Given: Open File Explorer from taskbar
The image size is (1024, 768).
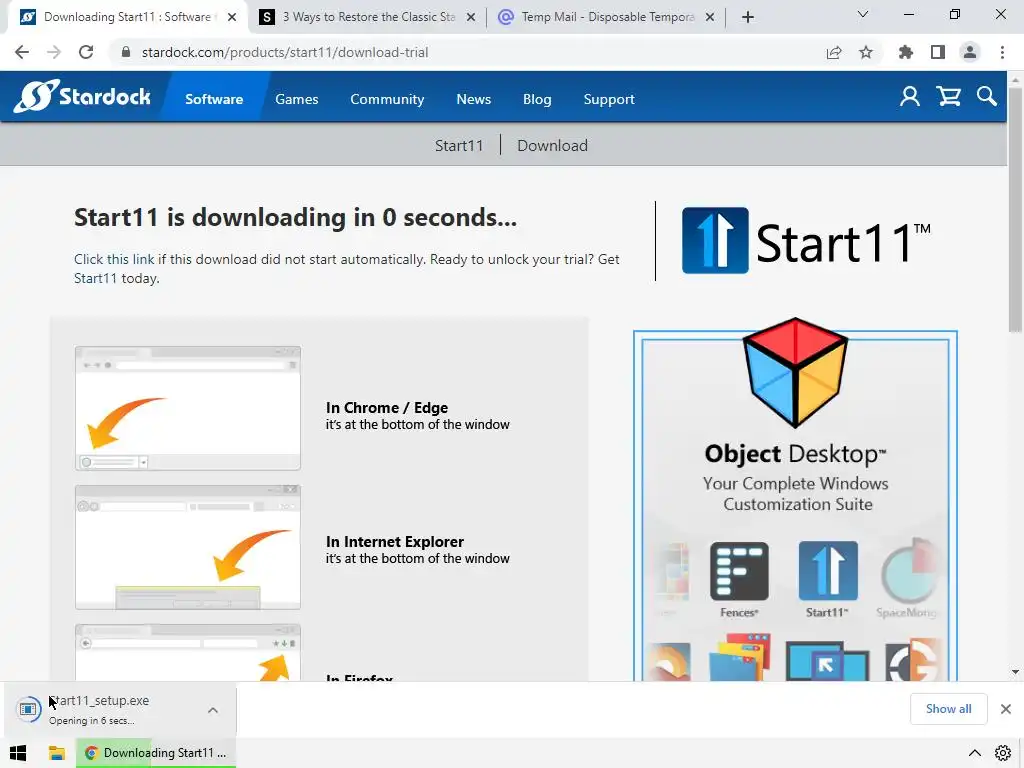Looking at the screenshot, I should [x=57, y=753].
